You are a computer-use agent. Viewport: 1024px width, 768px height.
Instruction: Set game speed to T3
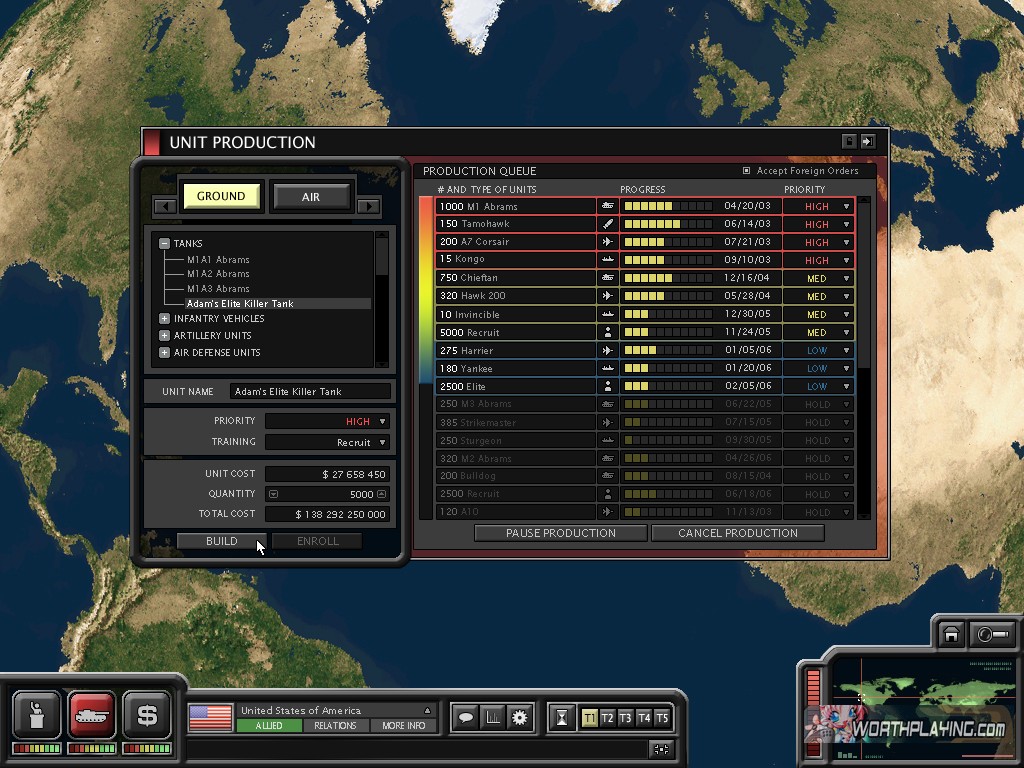[x=625, y=718]
